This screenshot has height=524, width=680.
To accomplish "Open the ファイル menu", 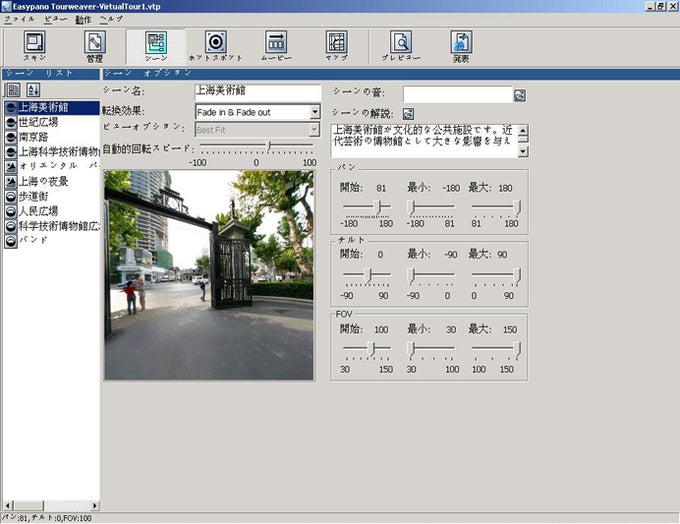I will tap(19, 20).
